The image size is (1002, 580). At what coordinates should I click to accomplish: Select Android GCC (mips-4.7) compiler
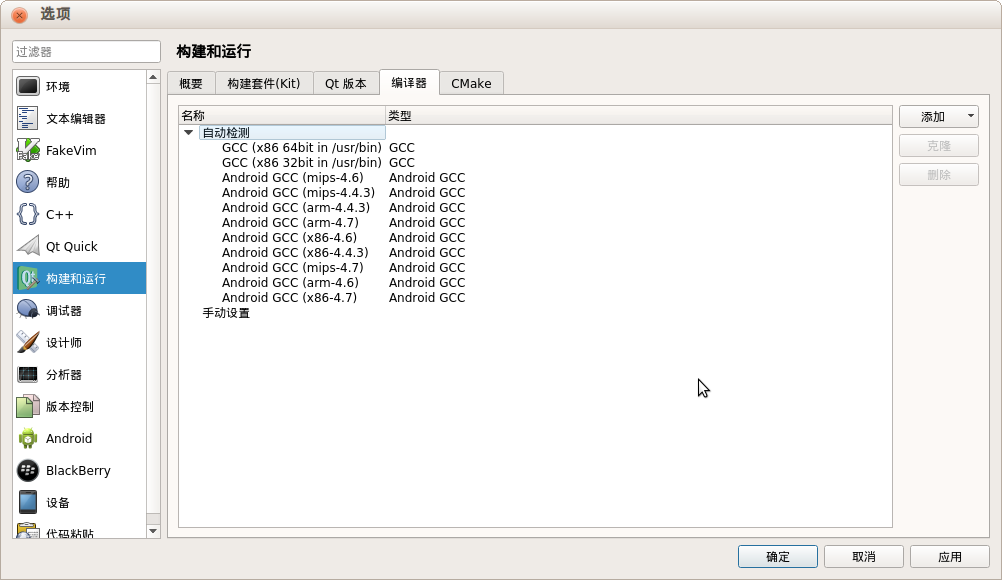293,268
